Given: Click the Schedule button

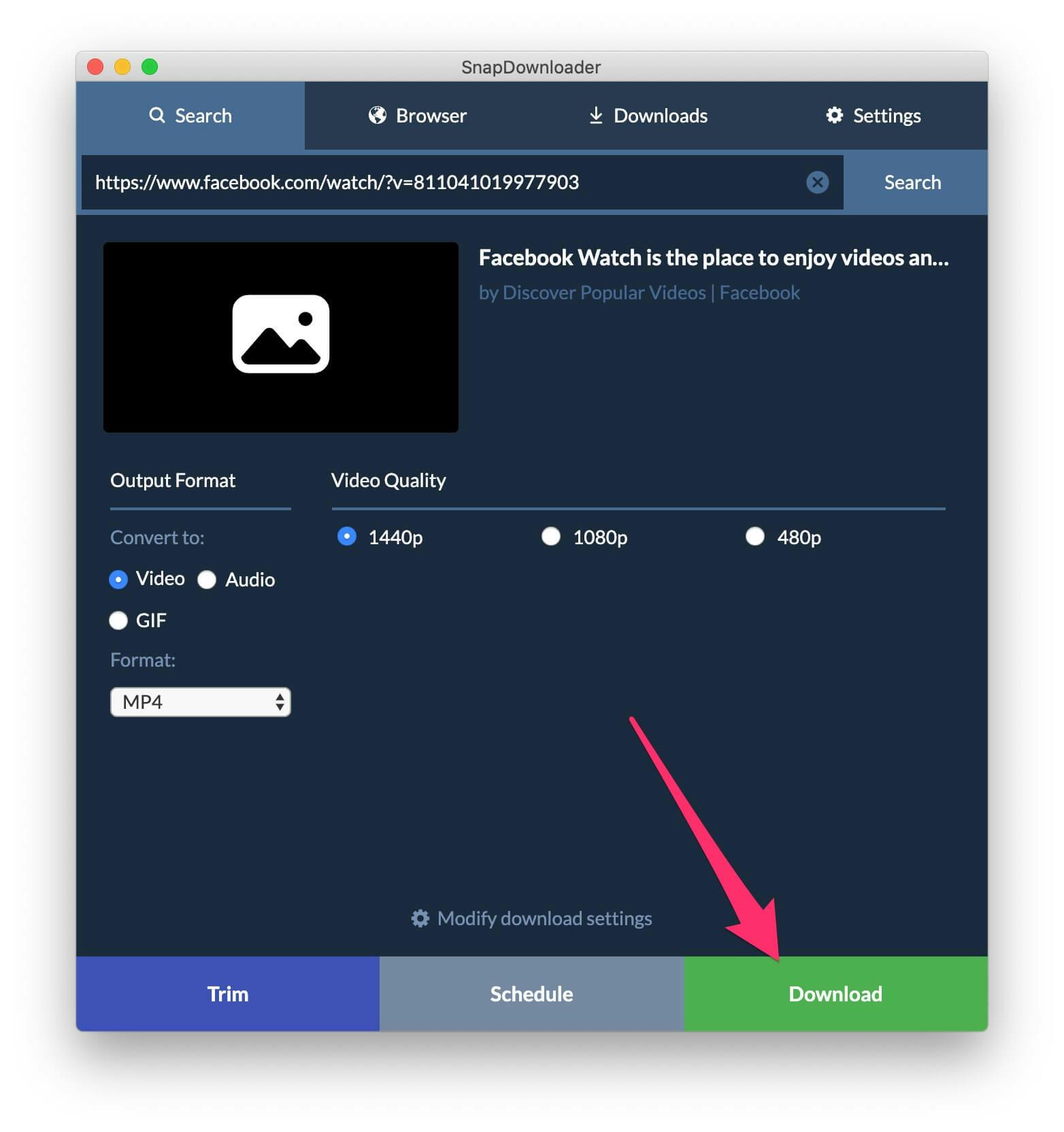Looking at the screenshot, I should click(x=531, y=994).
